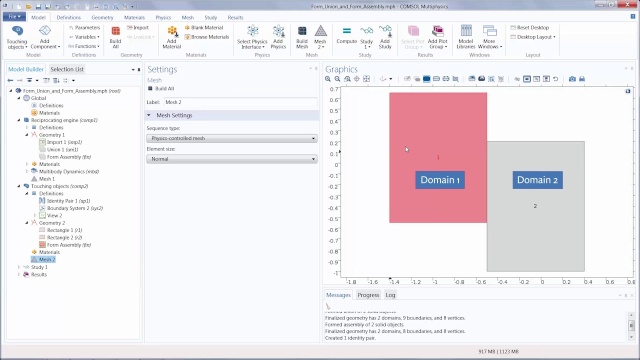Open the Desktop Layout dropdown
Screen dimensions: 640x360
click(x=533, y=37)
